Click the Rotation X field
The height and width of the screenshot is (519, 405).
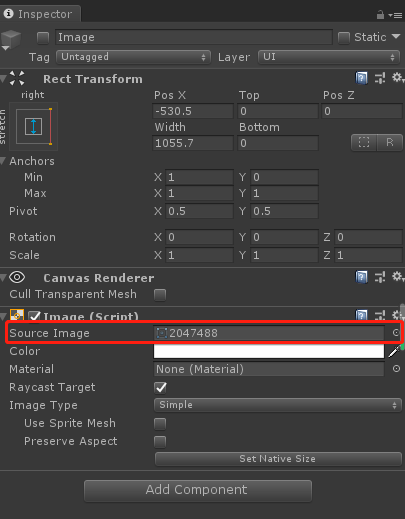pyautogui.click(x=199, y=237)
